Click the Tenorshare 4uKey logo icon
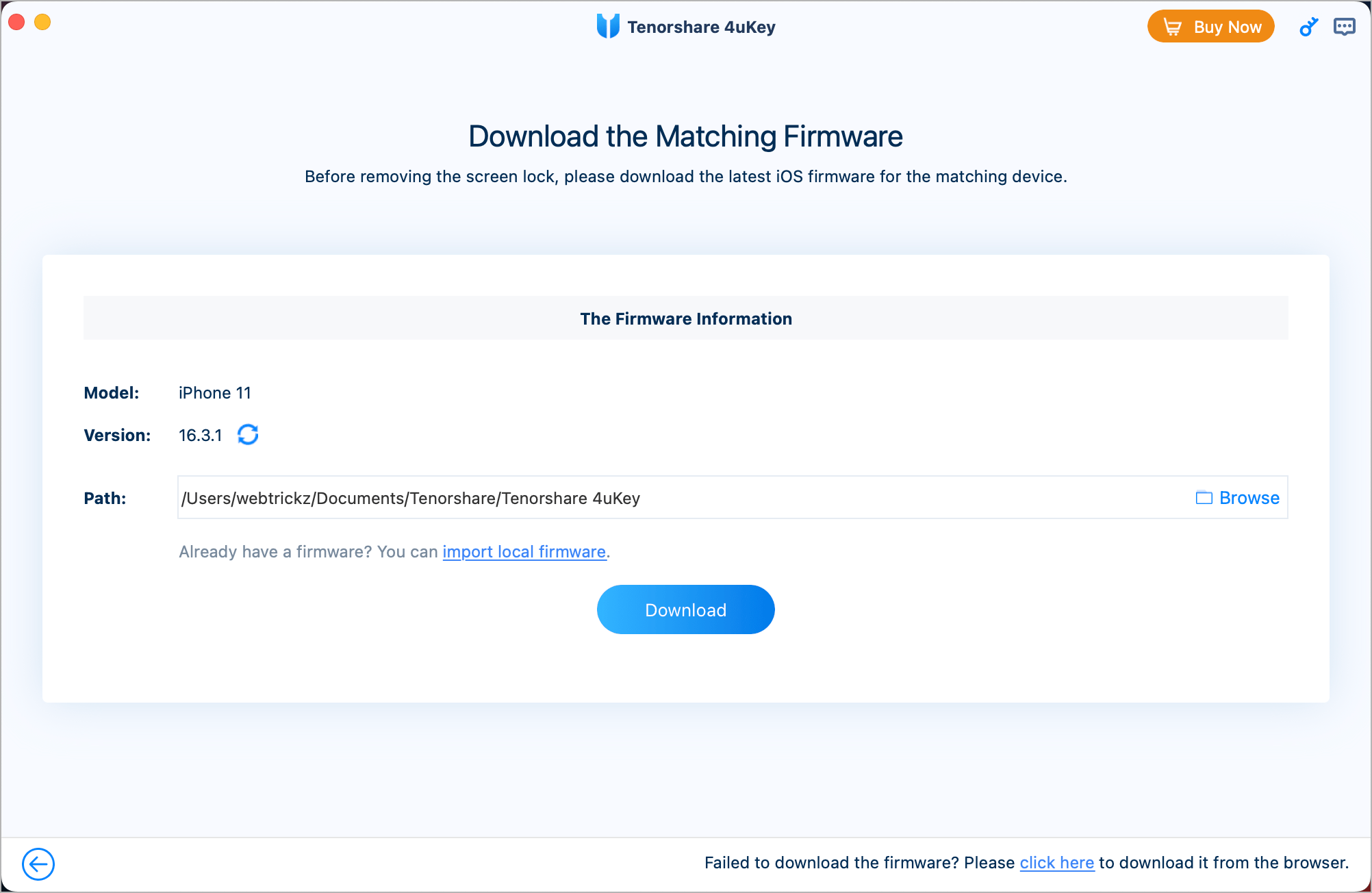 [x=608, y=26]
